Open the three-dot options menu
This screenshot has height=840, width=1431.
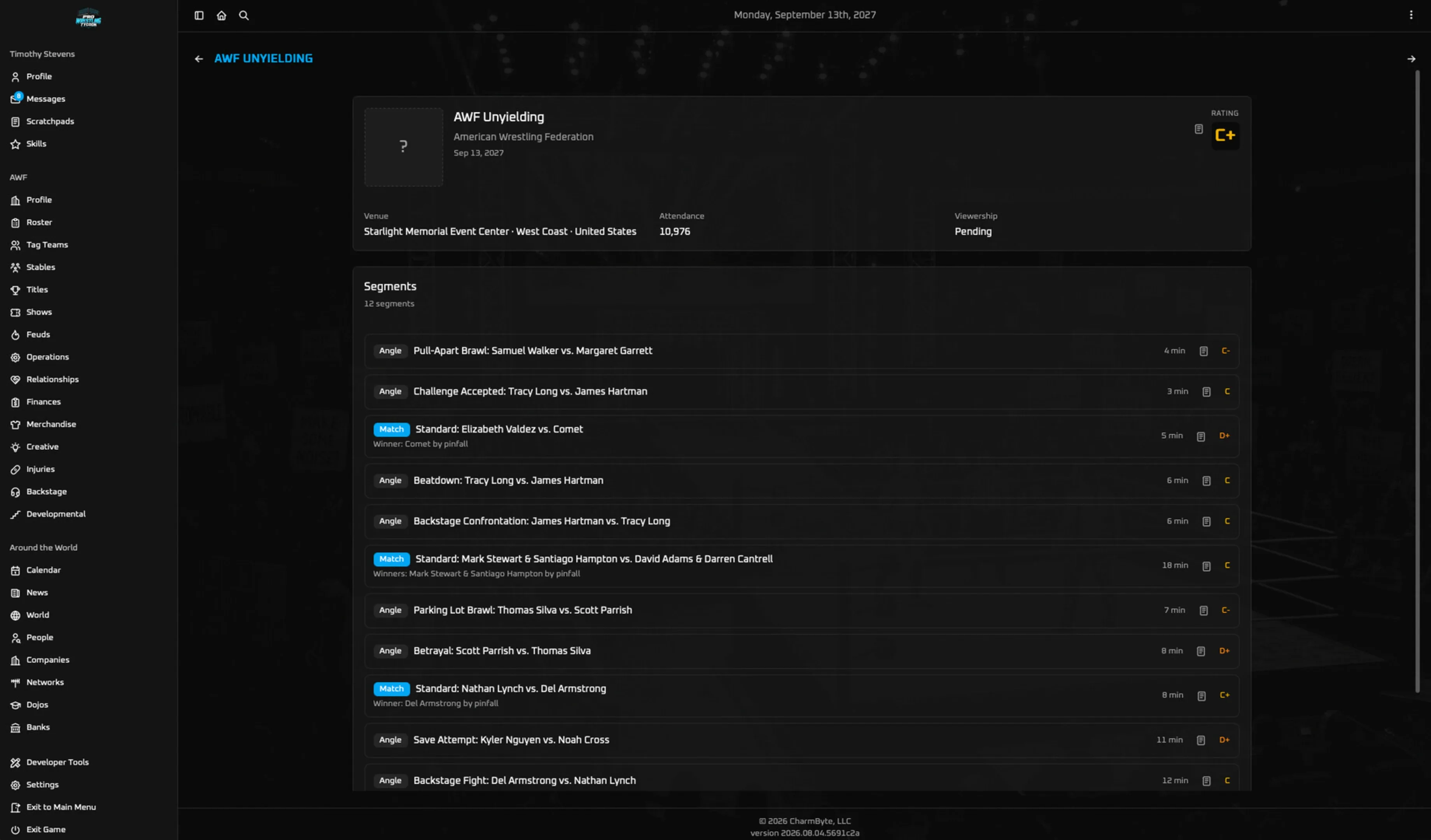[x=1410, y=15]
